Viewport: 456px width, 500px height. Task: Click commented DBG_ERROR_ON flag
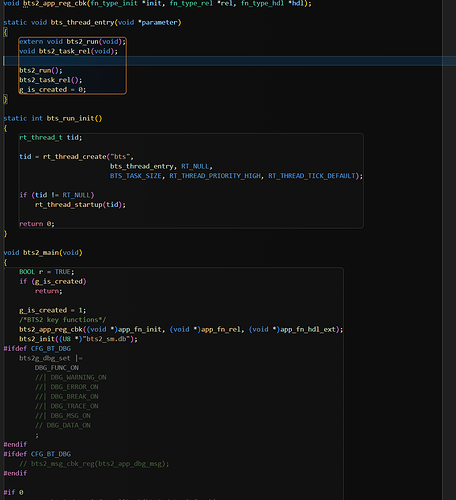point(74,387)
